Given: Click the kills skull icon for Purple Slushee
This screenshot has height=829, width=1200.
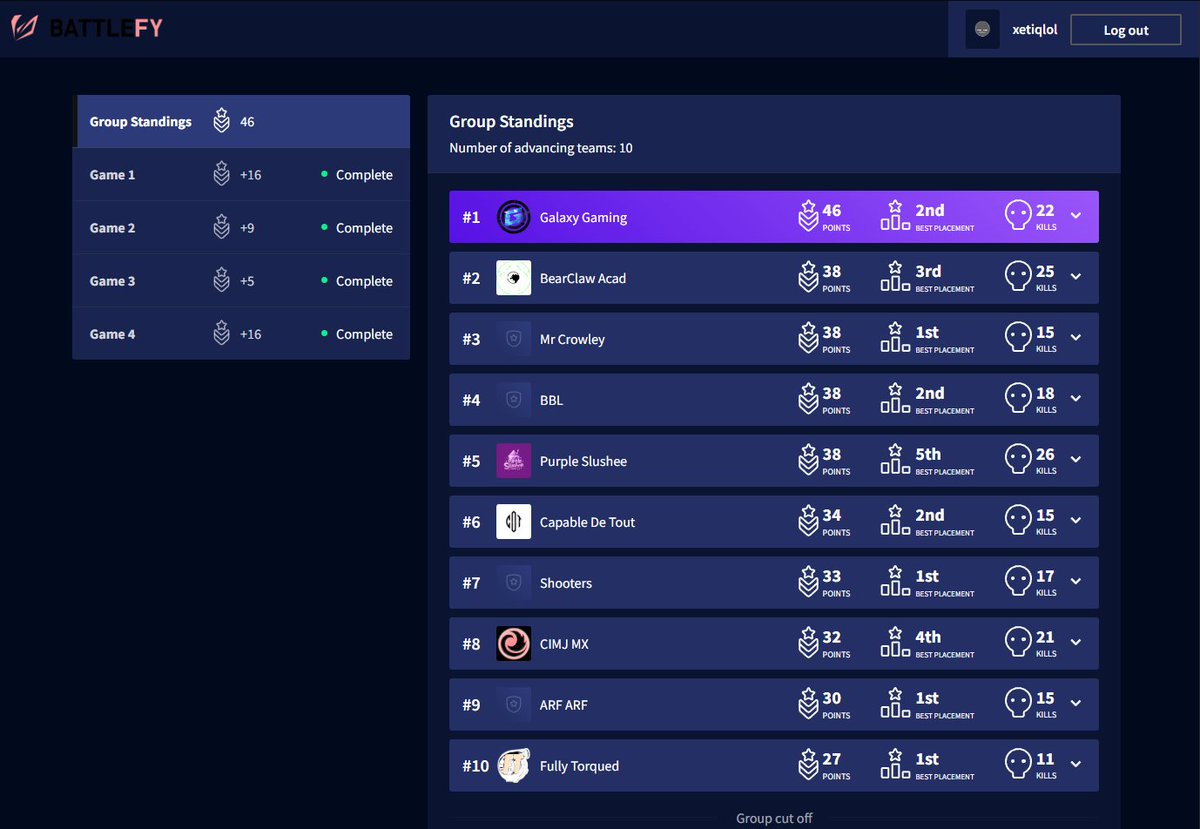Looking at the screenshot, I should (x=1017, y=460).
